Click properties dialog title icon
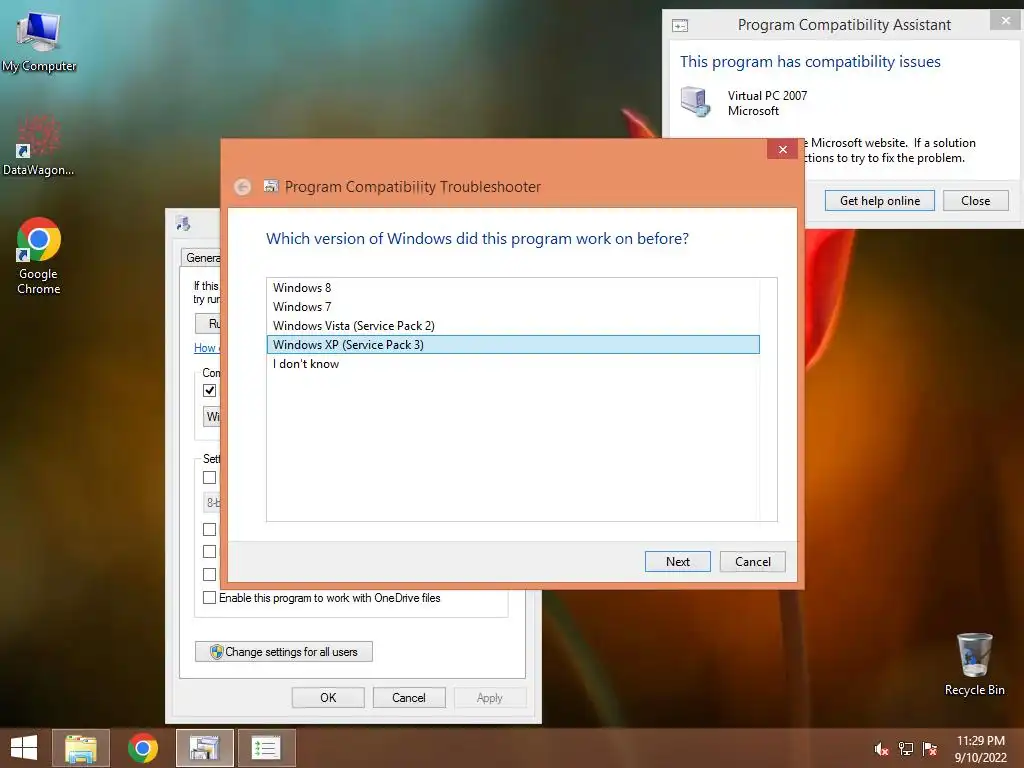The image size is (1024, 768). click(184, 224)
